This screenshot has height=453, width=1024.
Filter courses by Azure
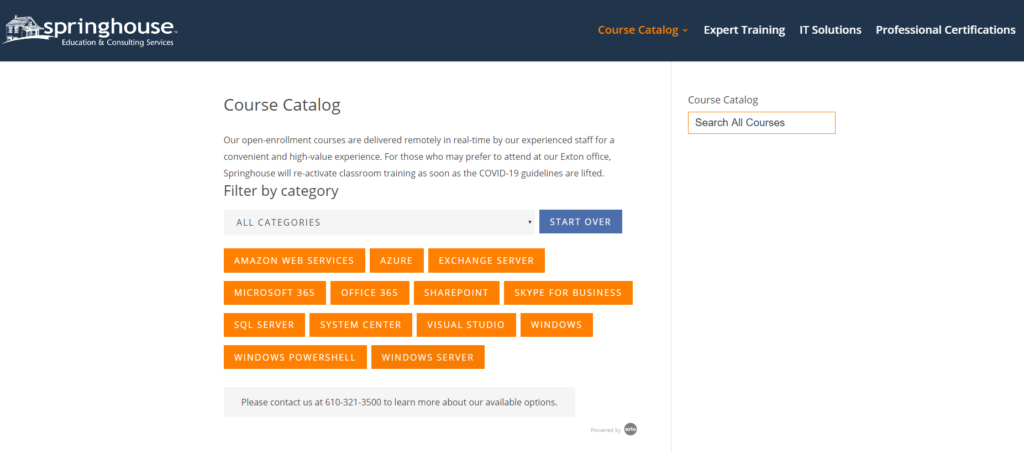pos(396,260)
